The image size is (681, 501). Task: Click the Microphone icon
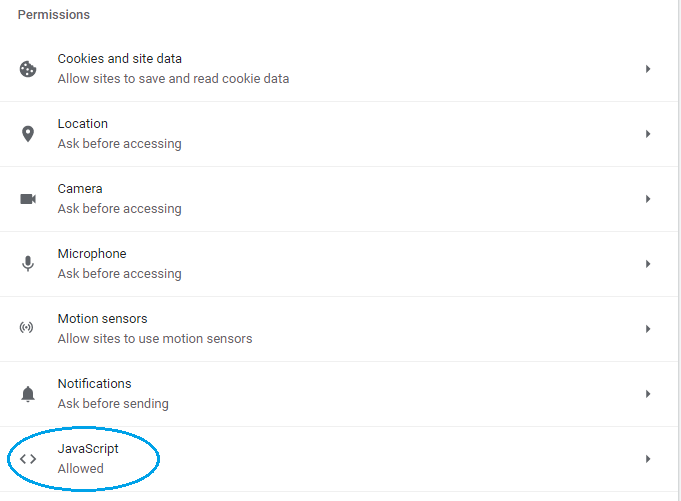coord(28,264)
